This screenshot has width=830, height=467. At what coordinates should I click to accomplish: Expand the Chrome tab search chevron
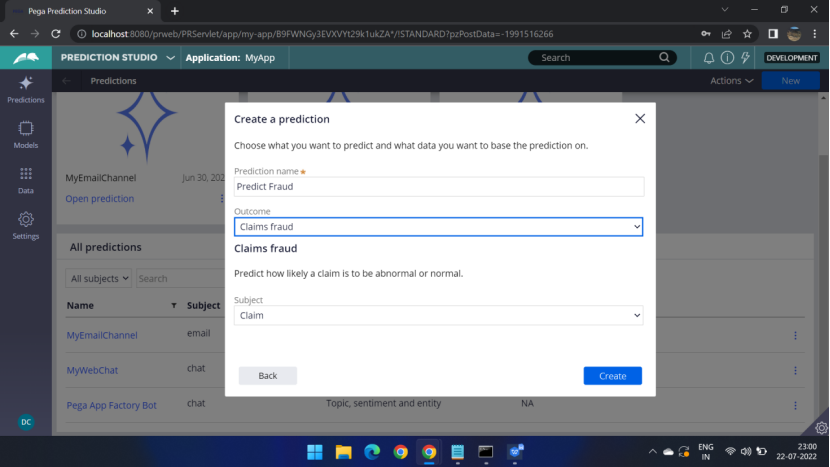tap(725, 10)
